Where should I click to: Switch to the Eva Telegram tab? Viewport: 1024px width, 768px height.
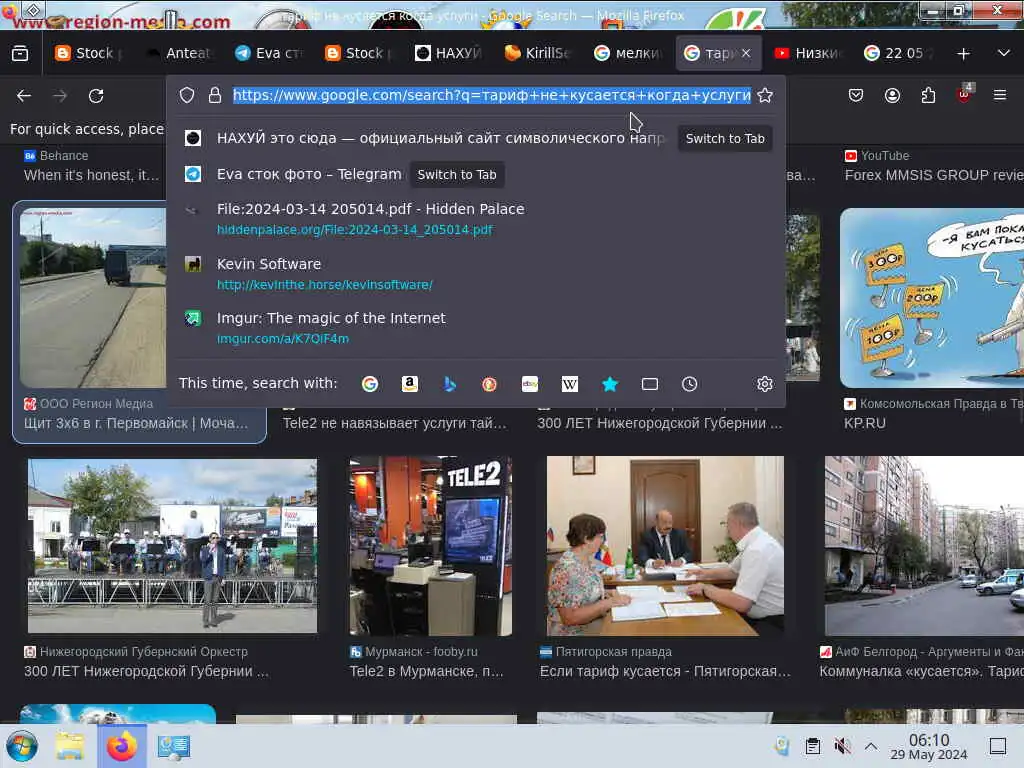[x=269, y=54]
